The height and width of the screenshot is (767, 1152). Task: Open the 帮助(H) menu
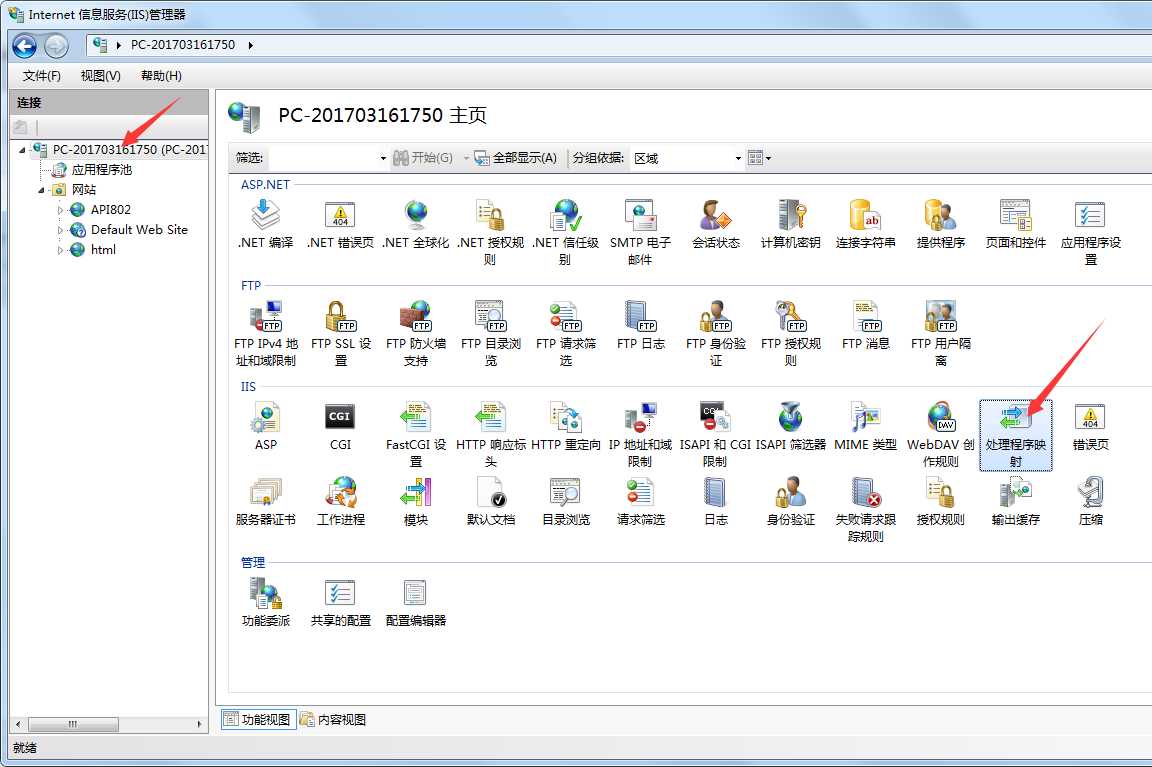pos(161,76)
